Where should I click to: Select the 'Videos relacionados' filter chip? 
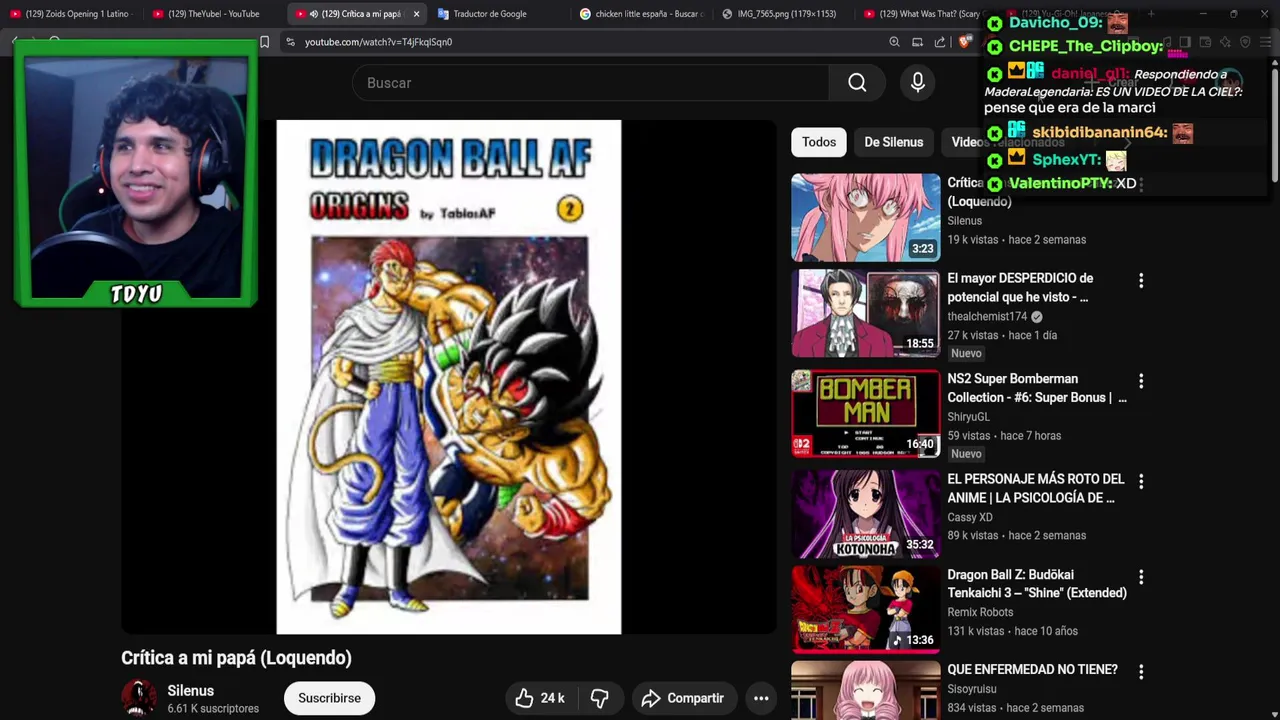point(1008,142)
